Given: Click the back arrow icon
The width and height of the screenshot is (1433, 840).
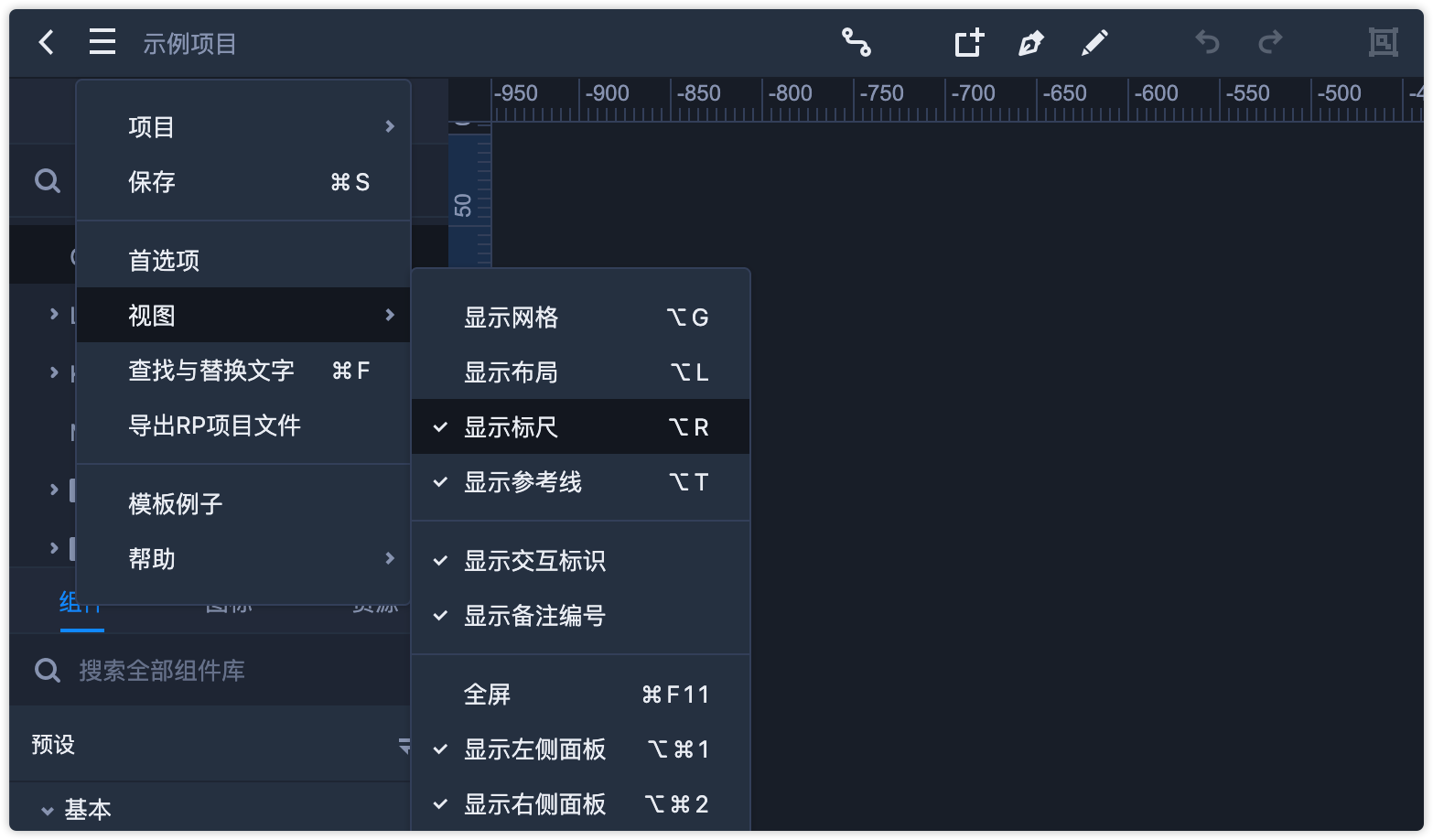Looking at the screenshot, I should pyautogui.click(x=47, y=42).
